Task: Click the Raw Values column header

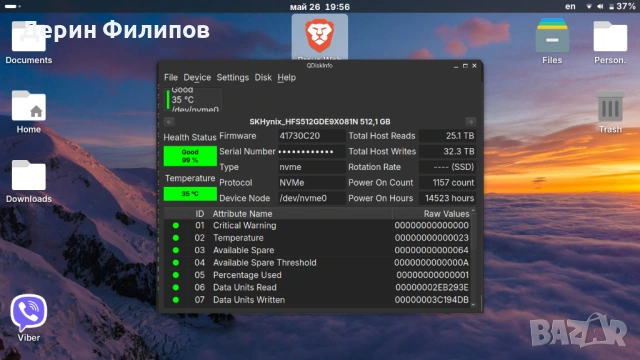Action: (x=431, y=213)
